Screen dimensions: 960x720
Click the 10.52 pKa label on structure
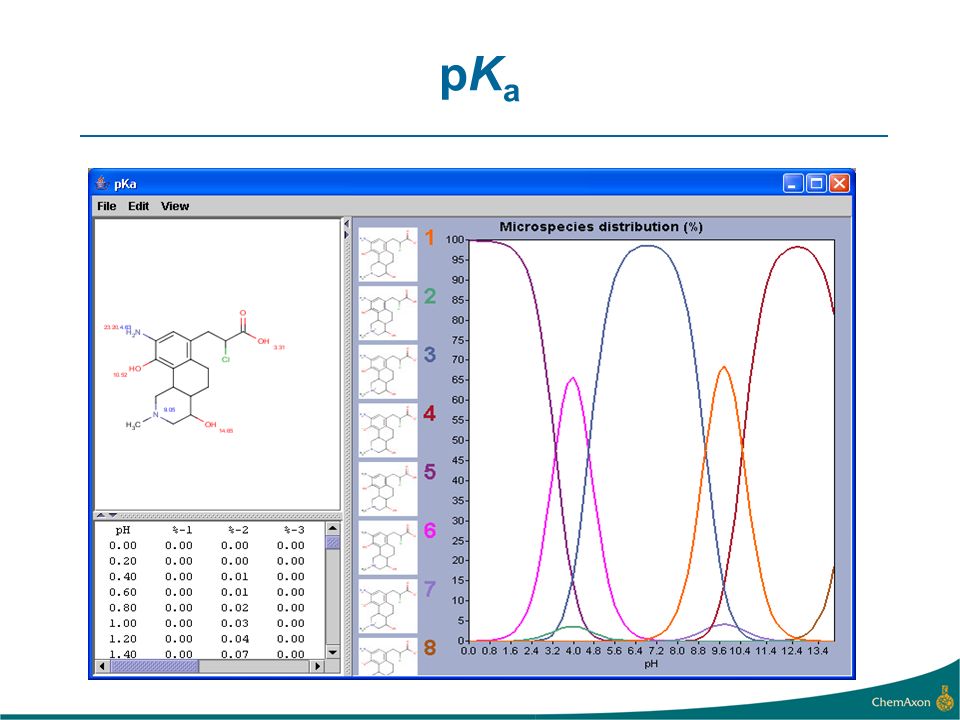[120, 375]
